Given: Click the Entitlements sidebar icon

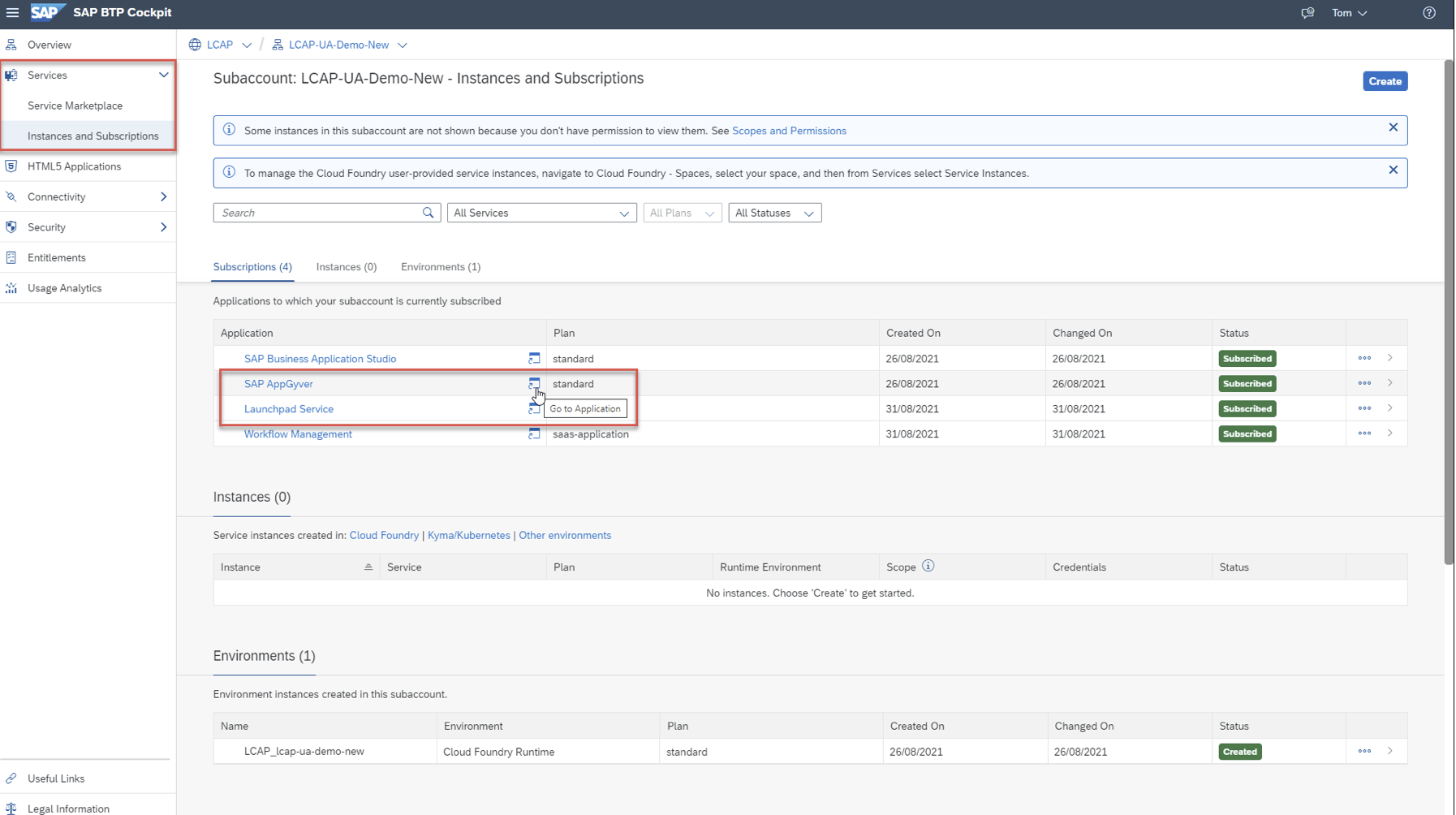Looking at the screenshot, I should pyautogui.click(x=11, y=257).
